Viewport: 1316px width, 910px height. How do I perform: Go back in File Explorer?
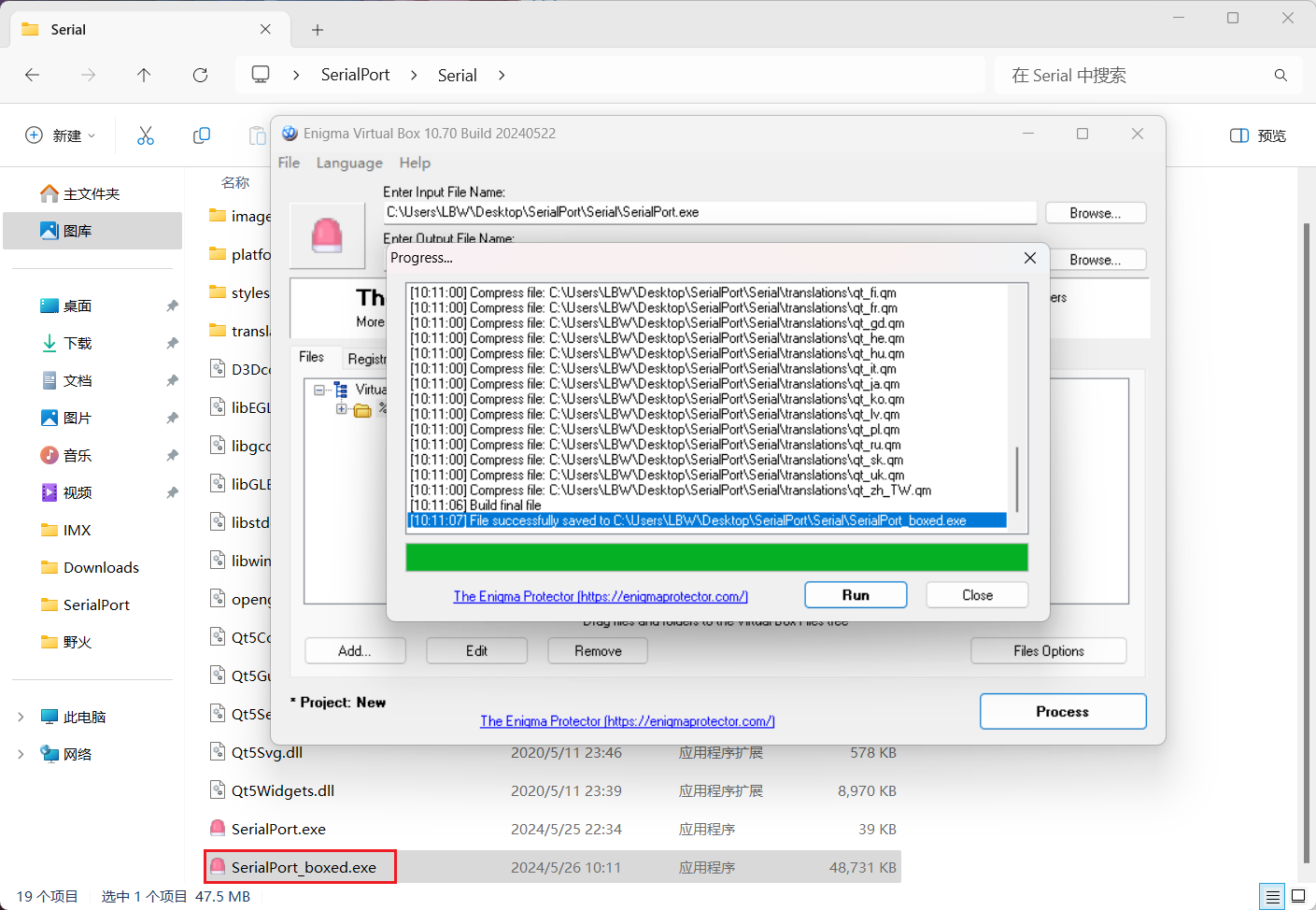pos(33,75)
